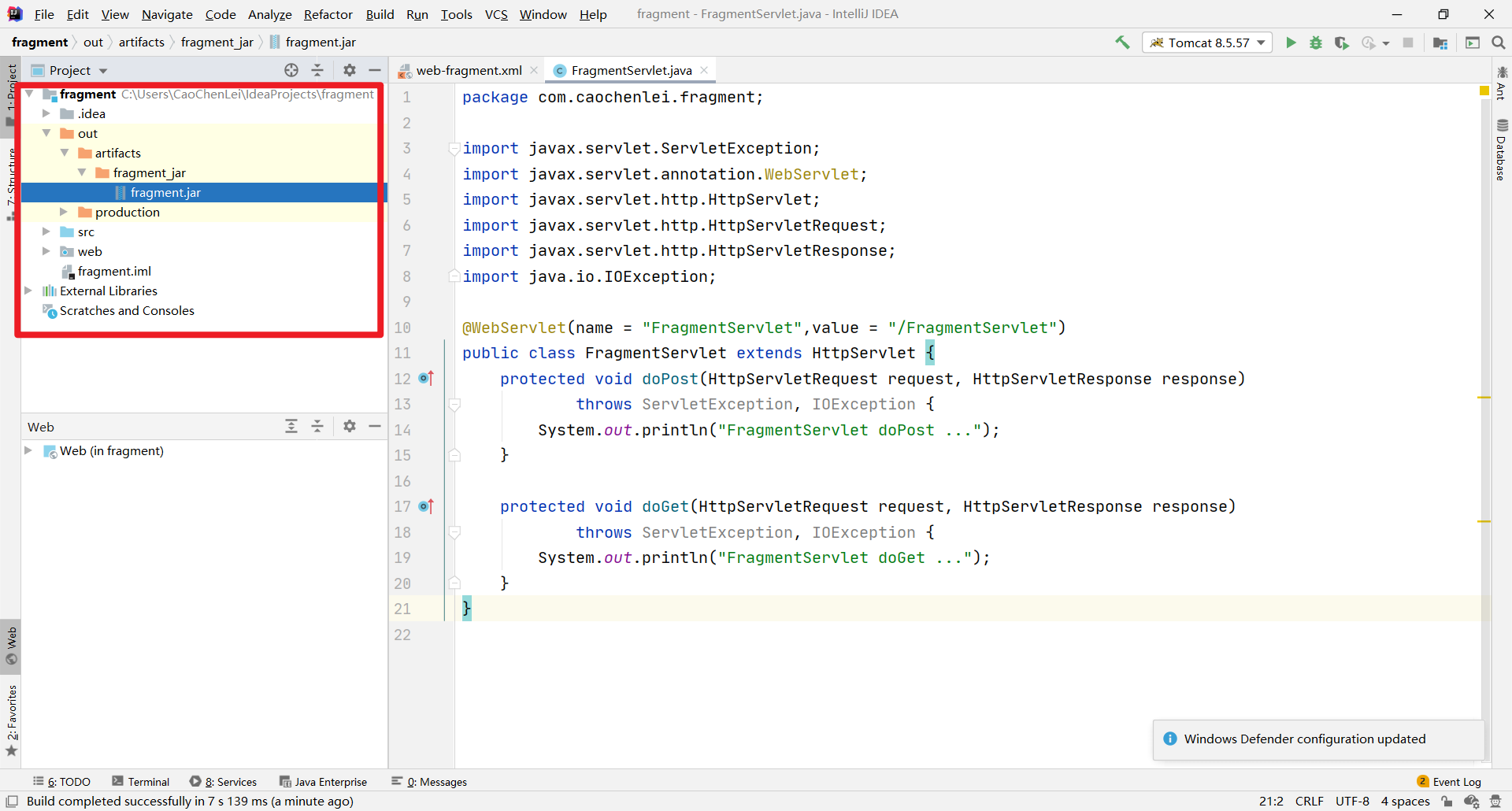
Task: Click the yellow inspection indicator square
Action: (1484, 91)
